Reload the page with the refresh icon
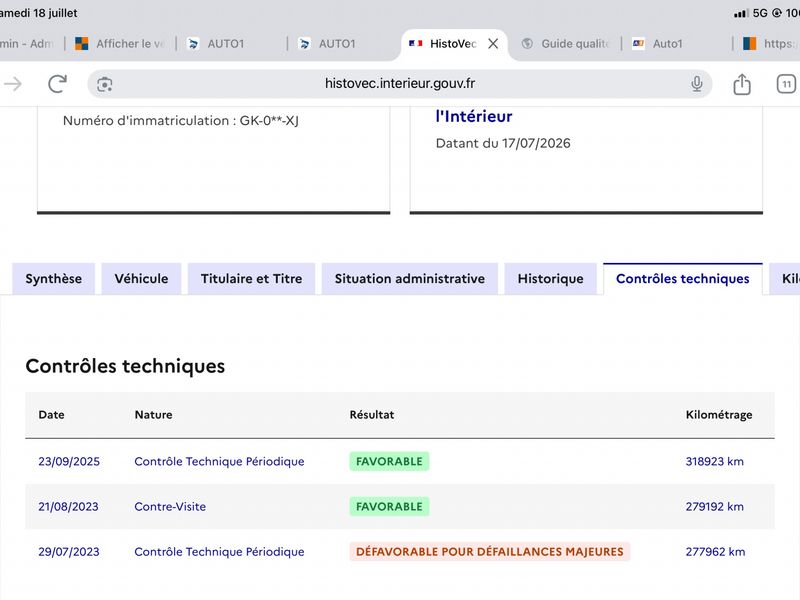The image size is (800, 600). 57,84
